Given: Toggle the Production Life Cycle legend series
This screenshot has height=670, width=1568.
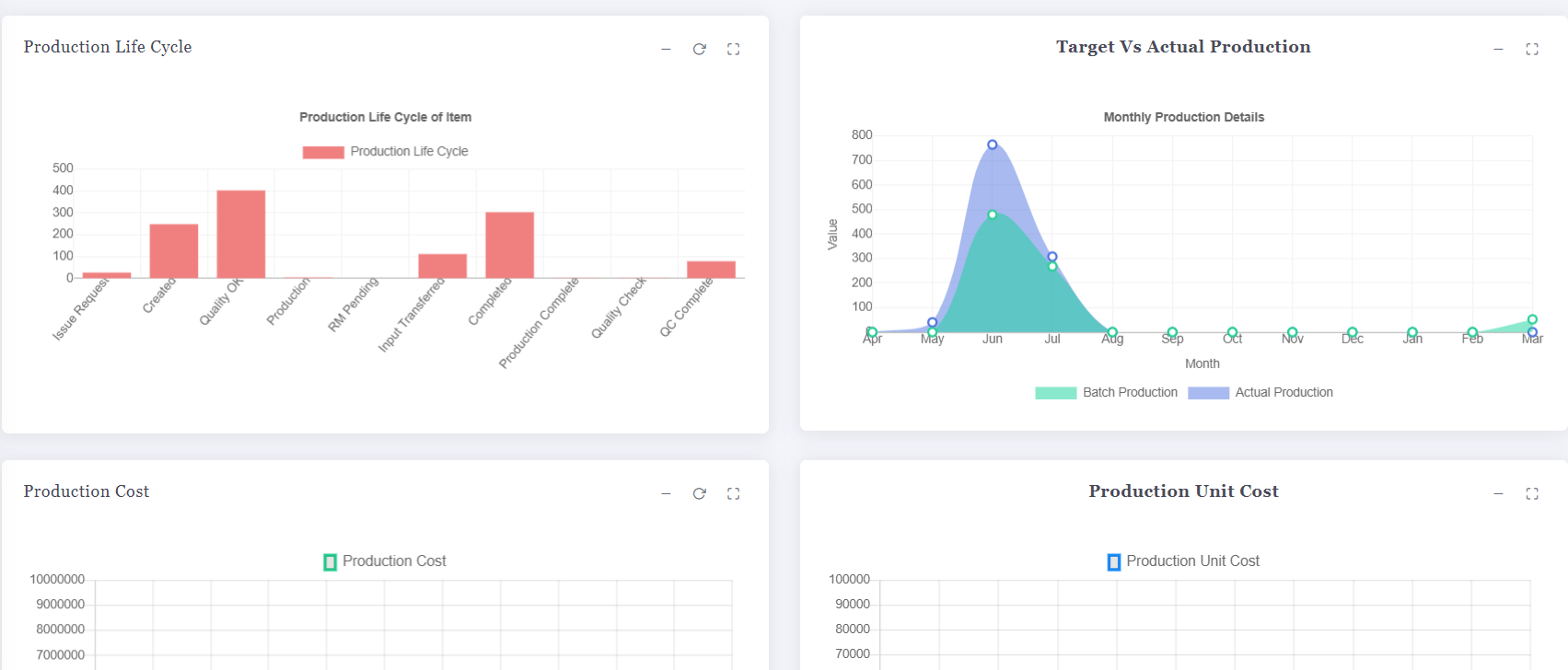Looking at the screenshot, I should click(386, 152).
